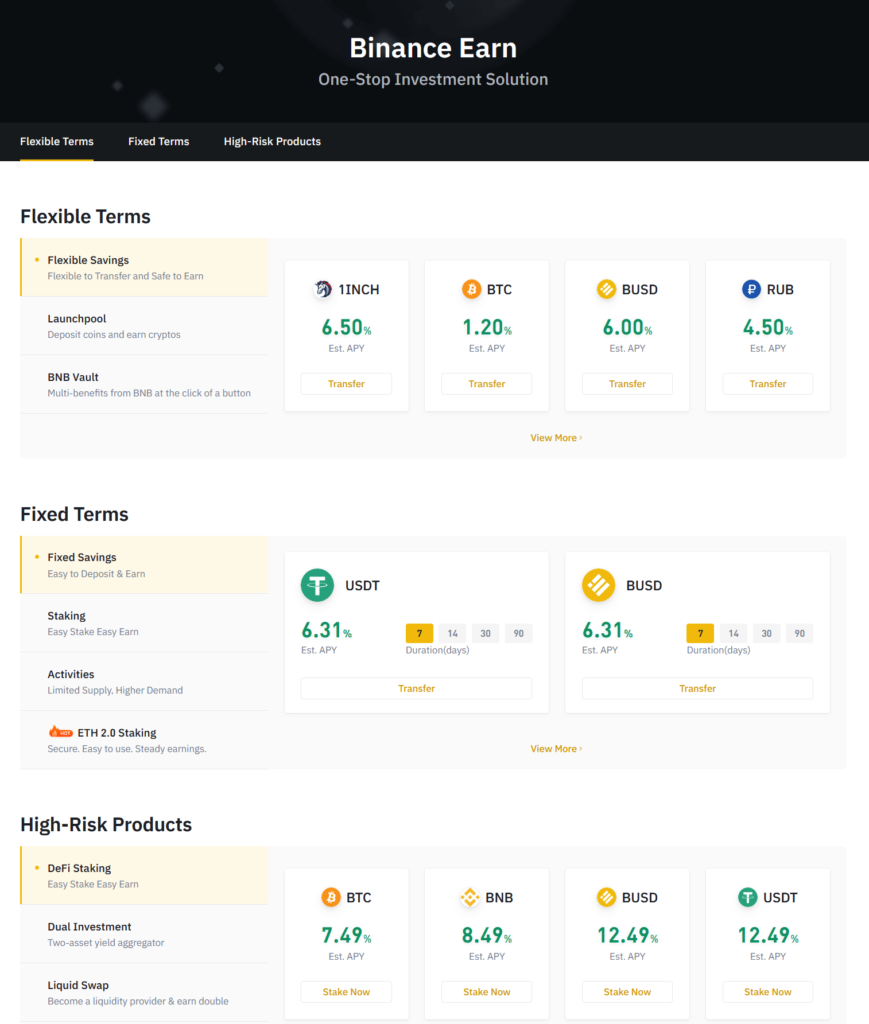Click Stake Now on the BNB card
This screenshot has width=869, height=1024.
[486, 992]
